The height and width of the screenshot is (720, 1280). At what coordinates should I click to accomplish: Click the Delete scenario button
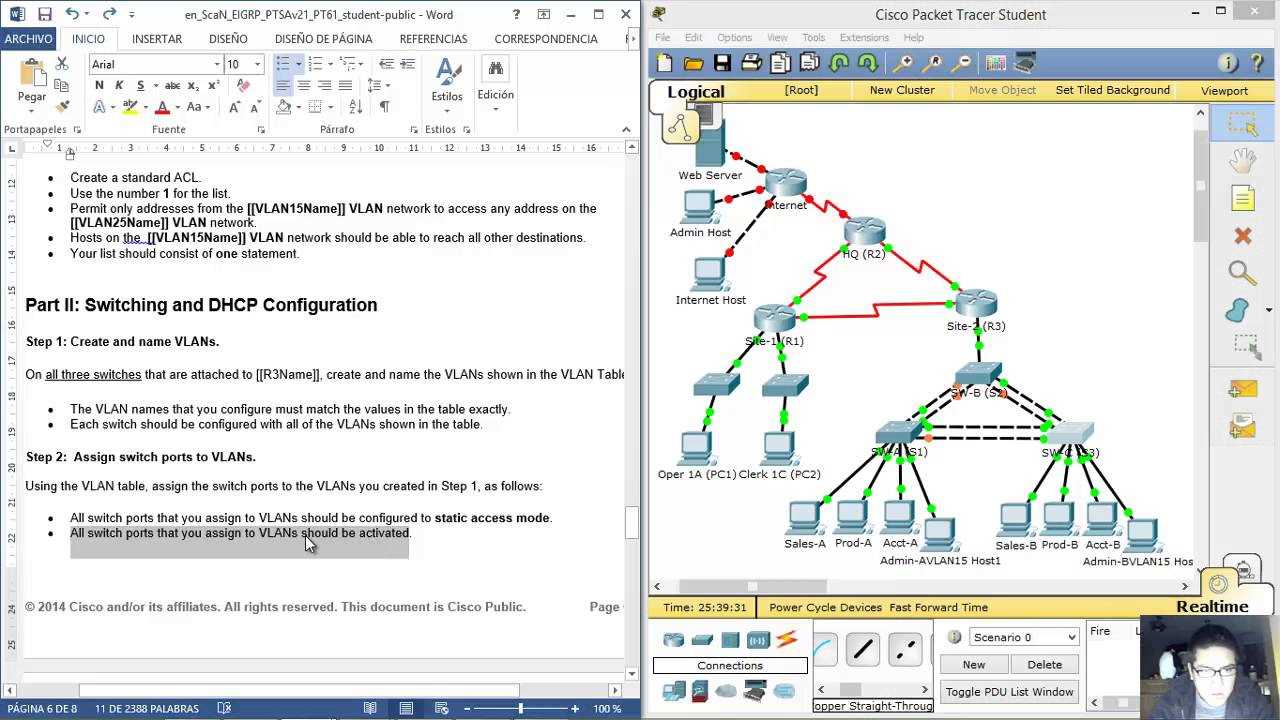pos(1044,664)
